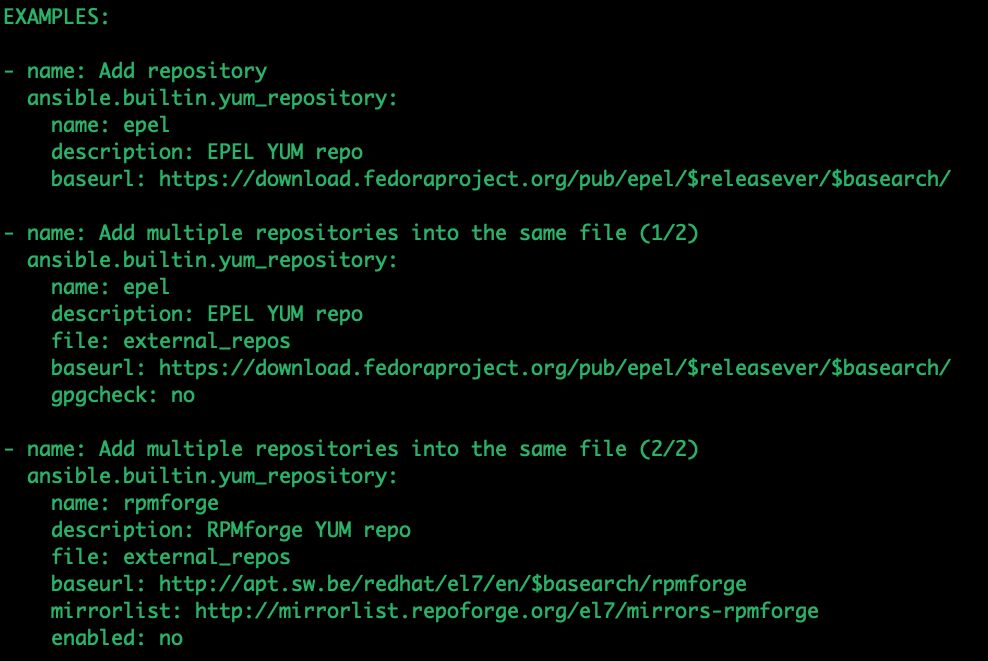The width and height of the screenshot is (988, 661).
Task: Click the 'Add repository' task name line
Action: 135,71
